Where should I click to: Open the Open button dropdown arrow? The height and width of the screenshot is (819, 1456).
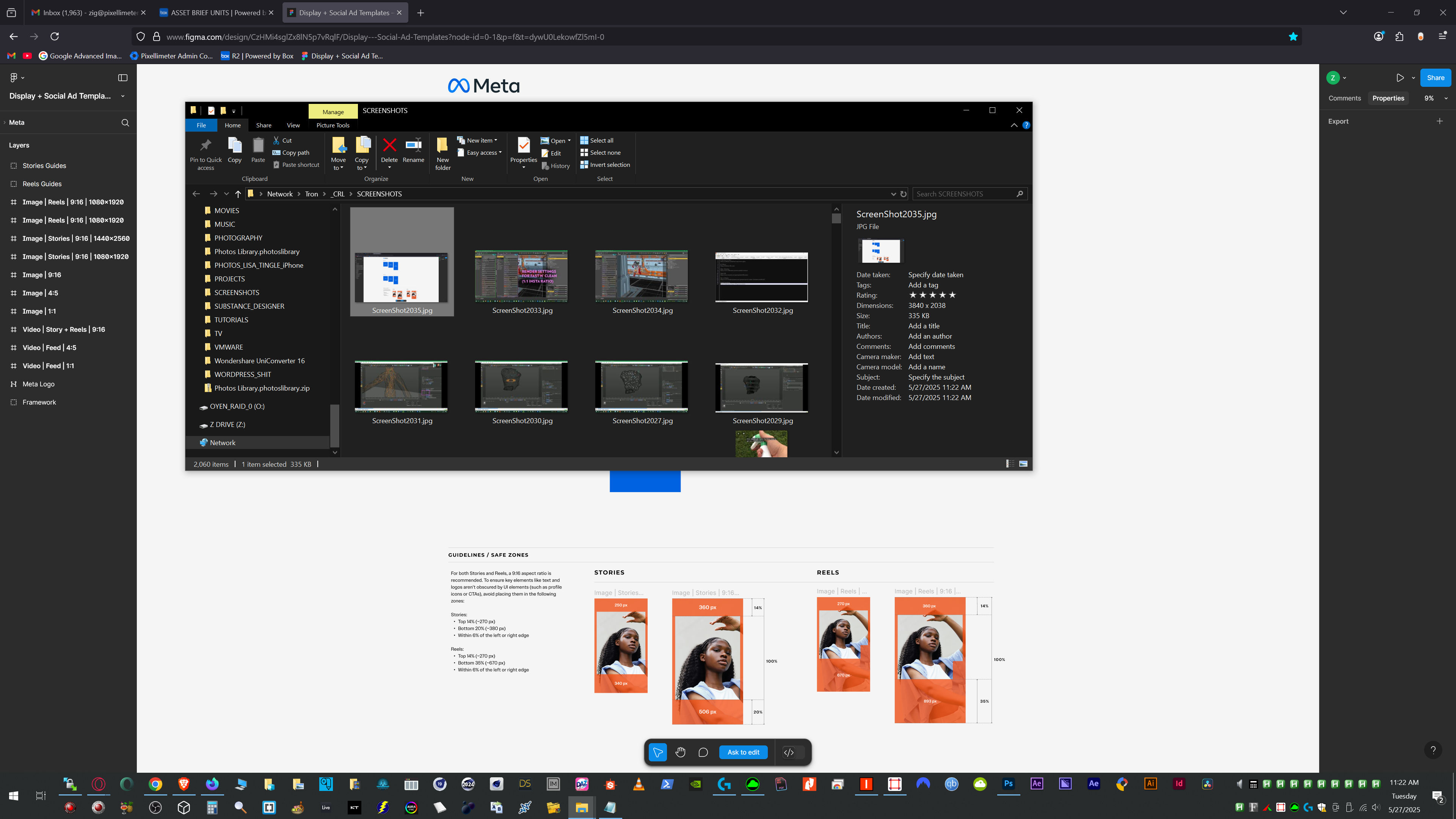pos(569,141)
